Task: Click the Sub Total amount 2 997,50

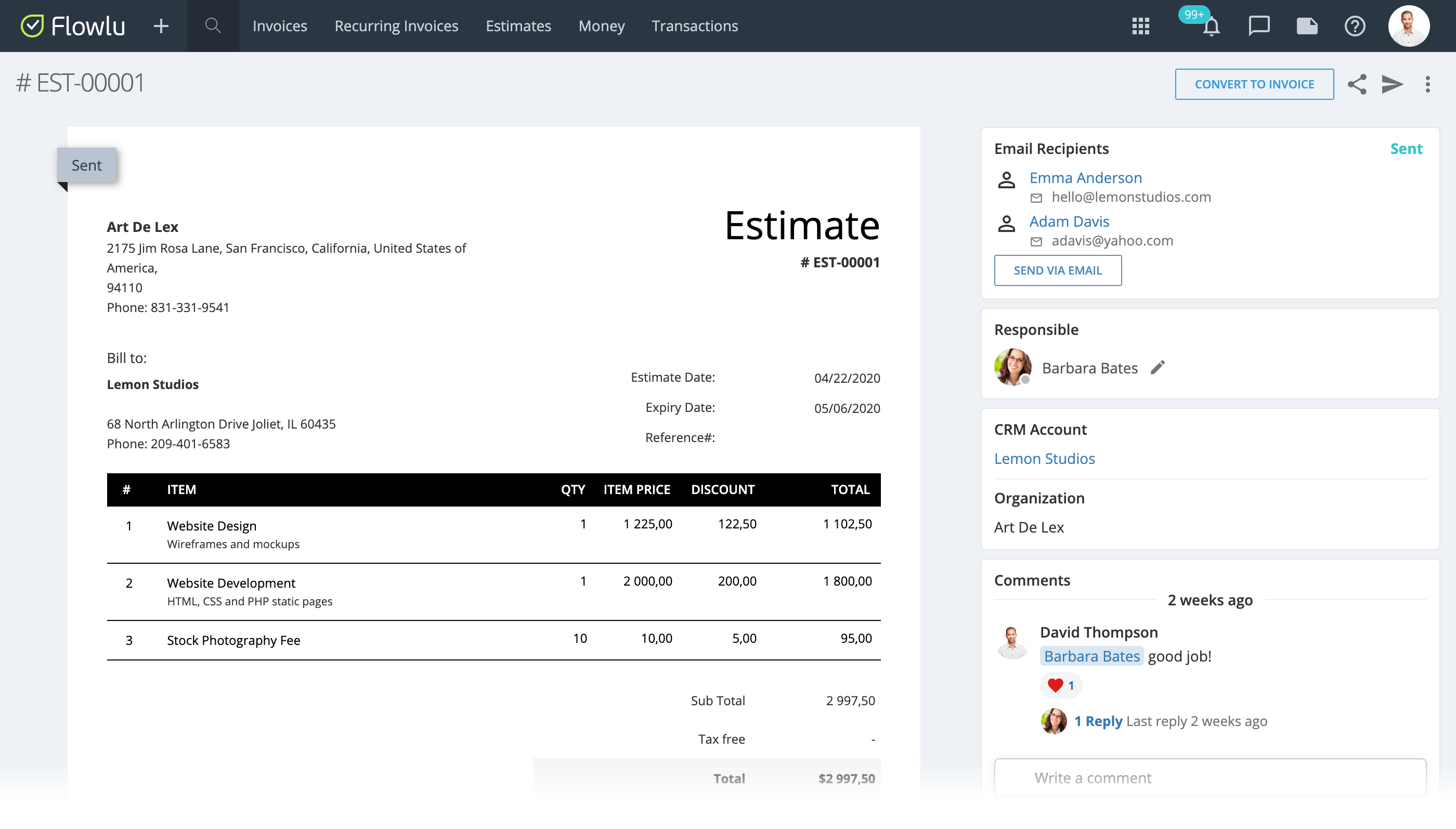Action: [850, 701]
